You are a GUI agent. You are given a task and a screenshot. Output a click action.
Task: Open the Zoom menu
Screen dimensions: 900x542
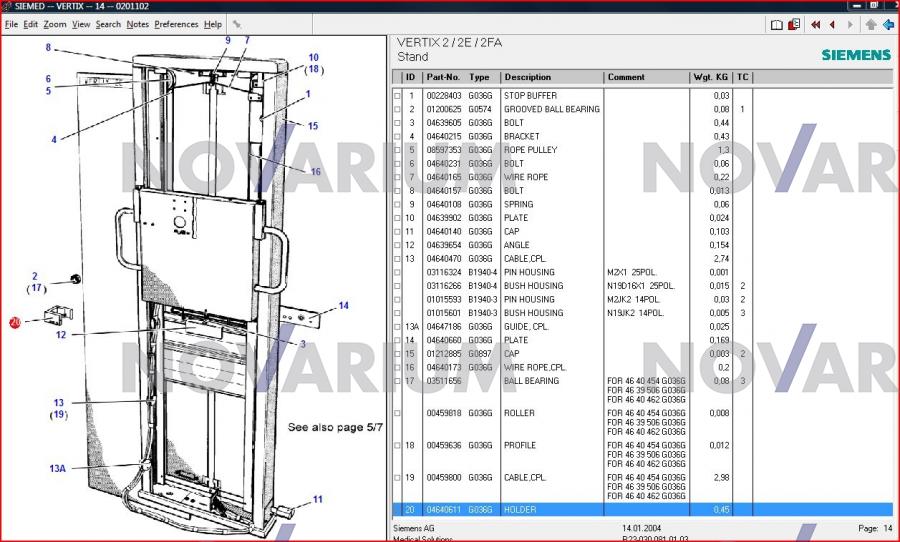click(55, 24)
